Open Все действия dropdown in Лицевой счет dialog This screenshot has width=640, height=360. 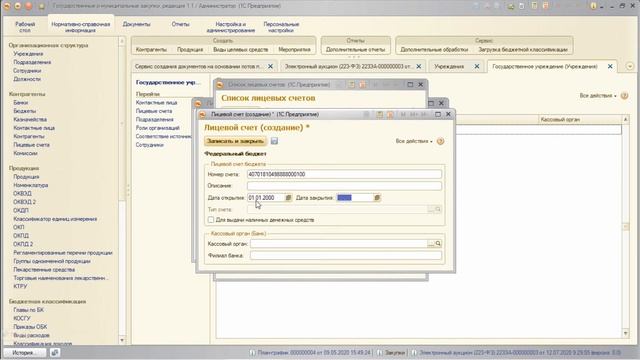(414, 141)
